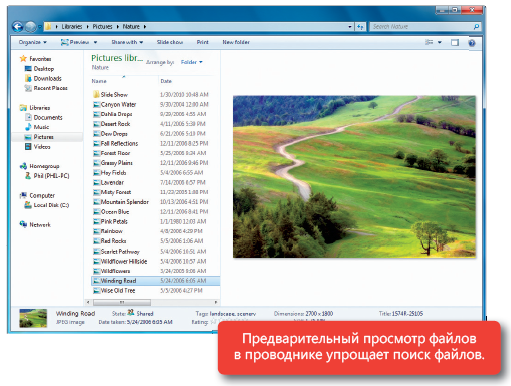Open Desktop in the navigation pane

tap(39, 69)
